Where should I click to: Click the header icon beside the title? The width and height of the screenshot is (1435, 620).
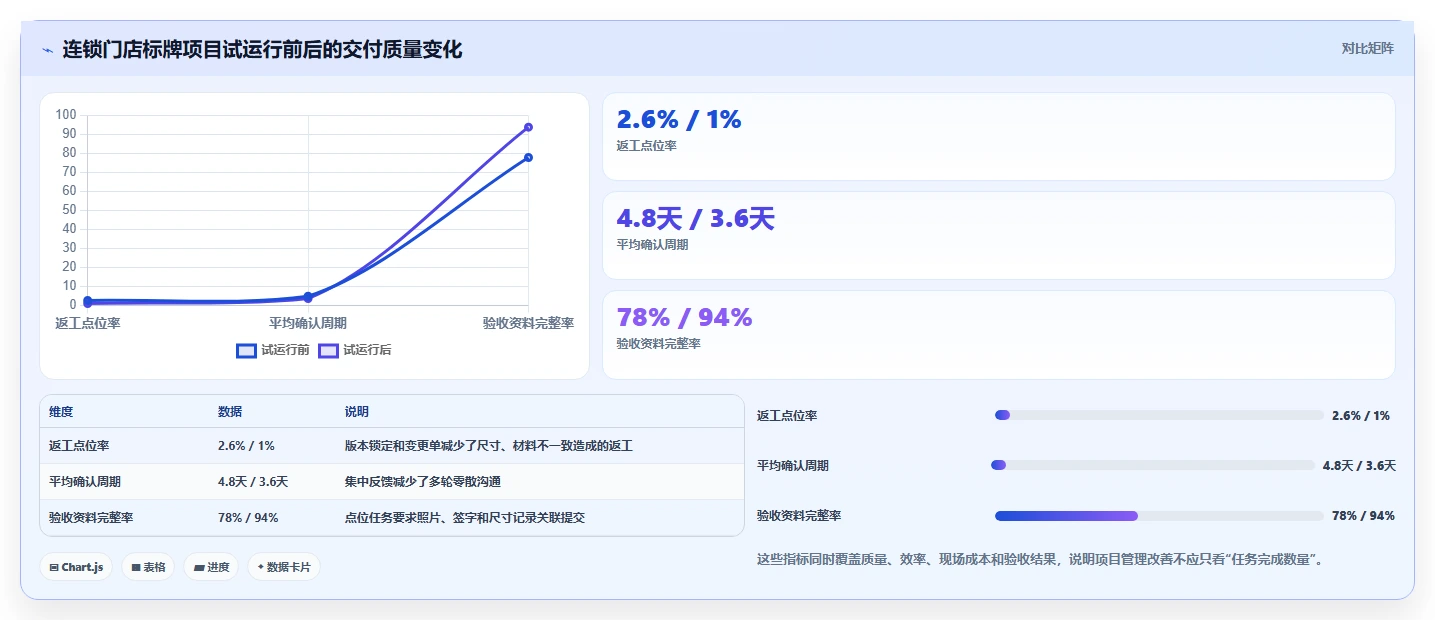tap(47, 50)
